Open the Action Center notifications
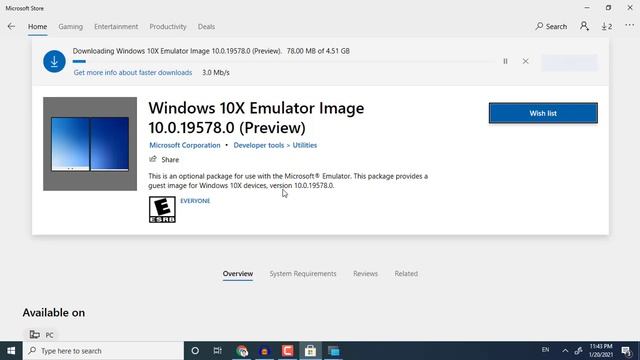Screen dimensions: 640x360 pos(627,351)
